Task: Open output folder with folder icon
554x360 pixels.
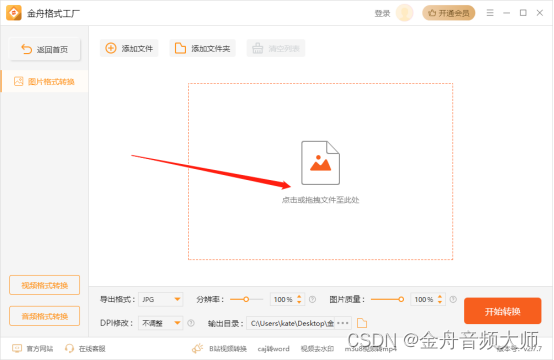Action: tap(362, 323)
